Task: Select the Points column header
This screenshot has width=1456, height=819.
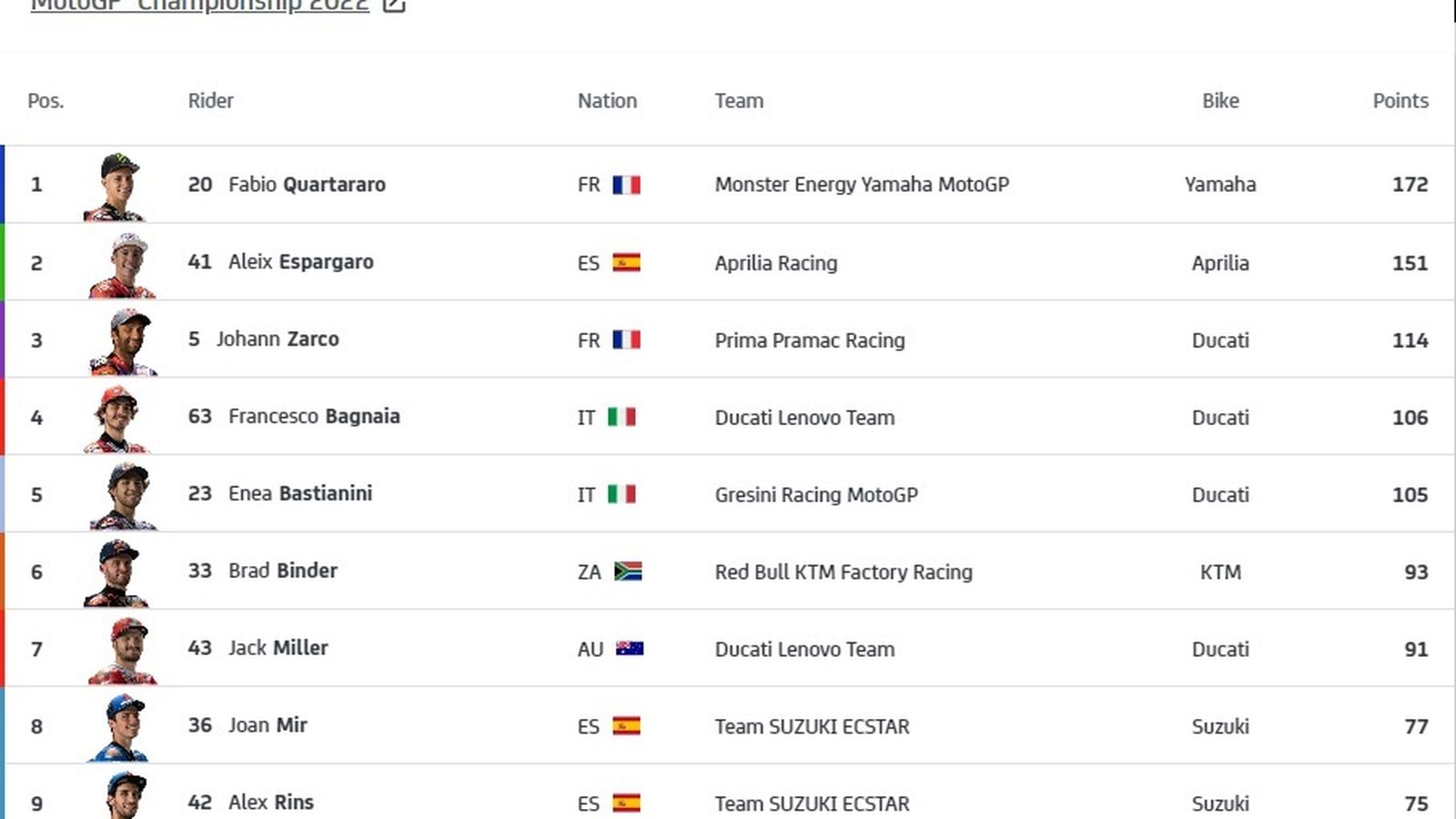Action: (x=1400, y=101)
